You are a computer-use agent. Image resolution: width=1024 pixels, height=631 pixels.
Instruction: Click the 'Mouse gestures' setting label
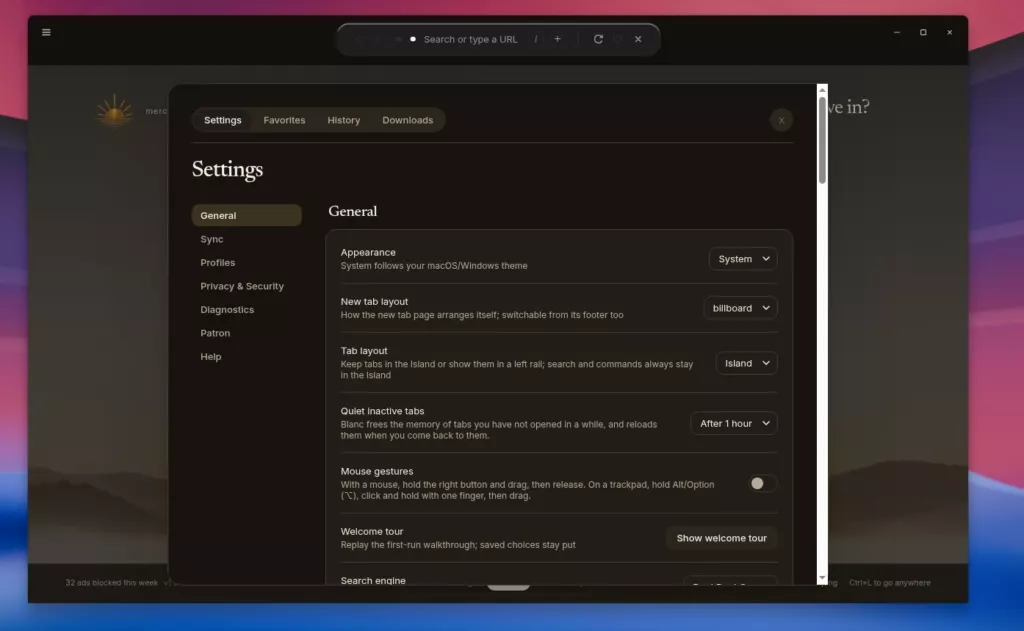point(377,471)
